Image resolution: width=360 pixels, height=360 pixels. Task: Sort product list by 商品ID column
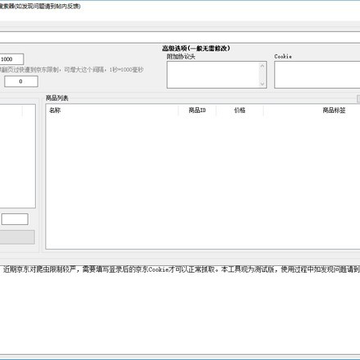[x=197, y=110]
